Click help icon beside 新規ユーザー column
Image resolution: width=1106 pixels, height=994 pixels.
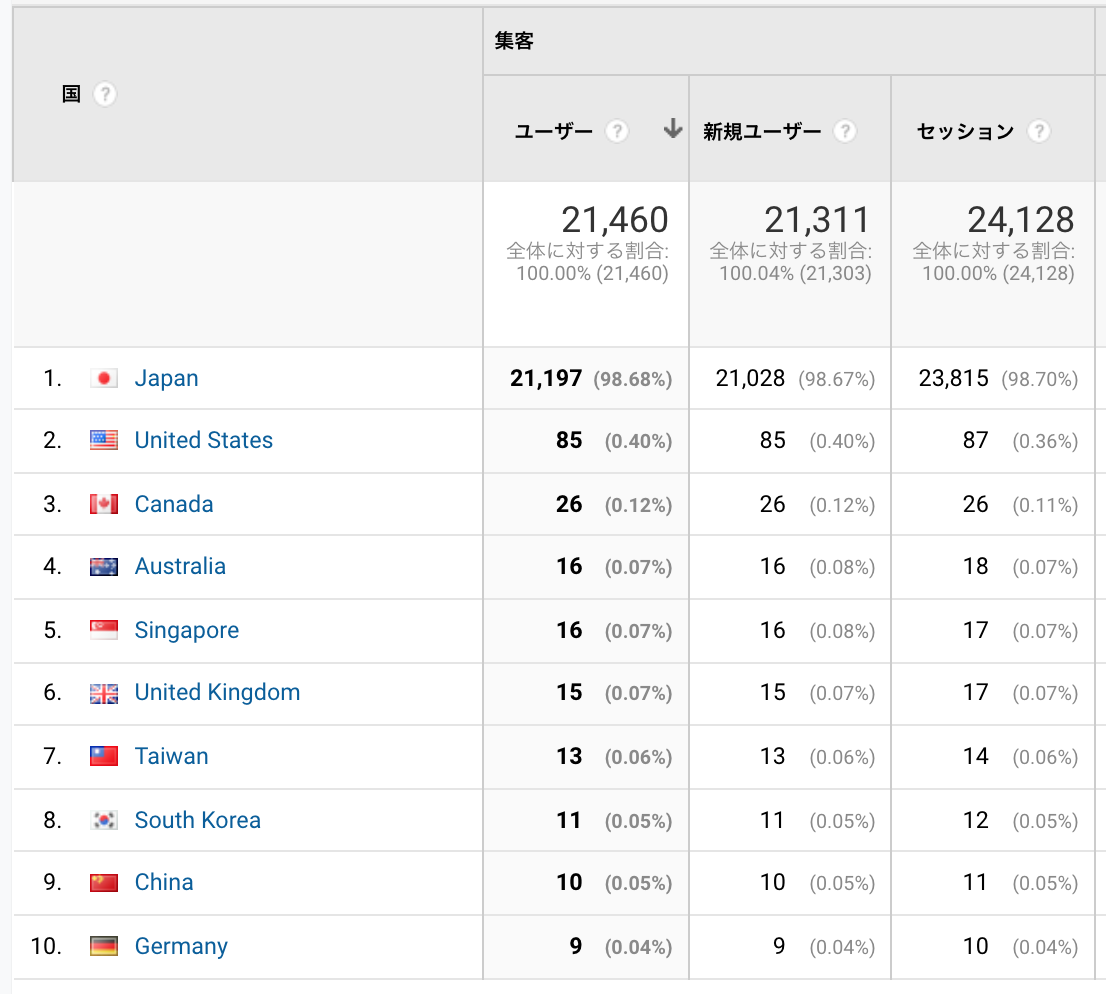click(x=845, y=131)
